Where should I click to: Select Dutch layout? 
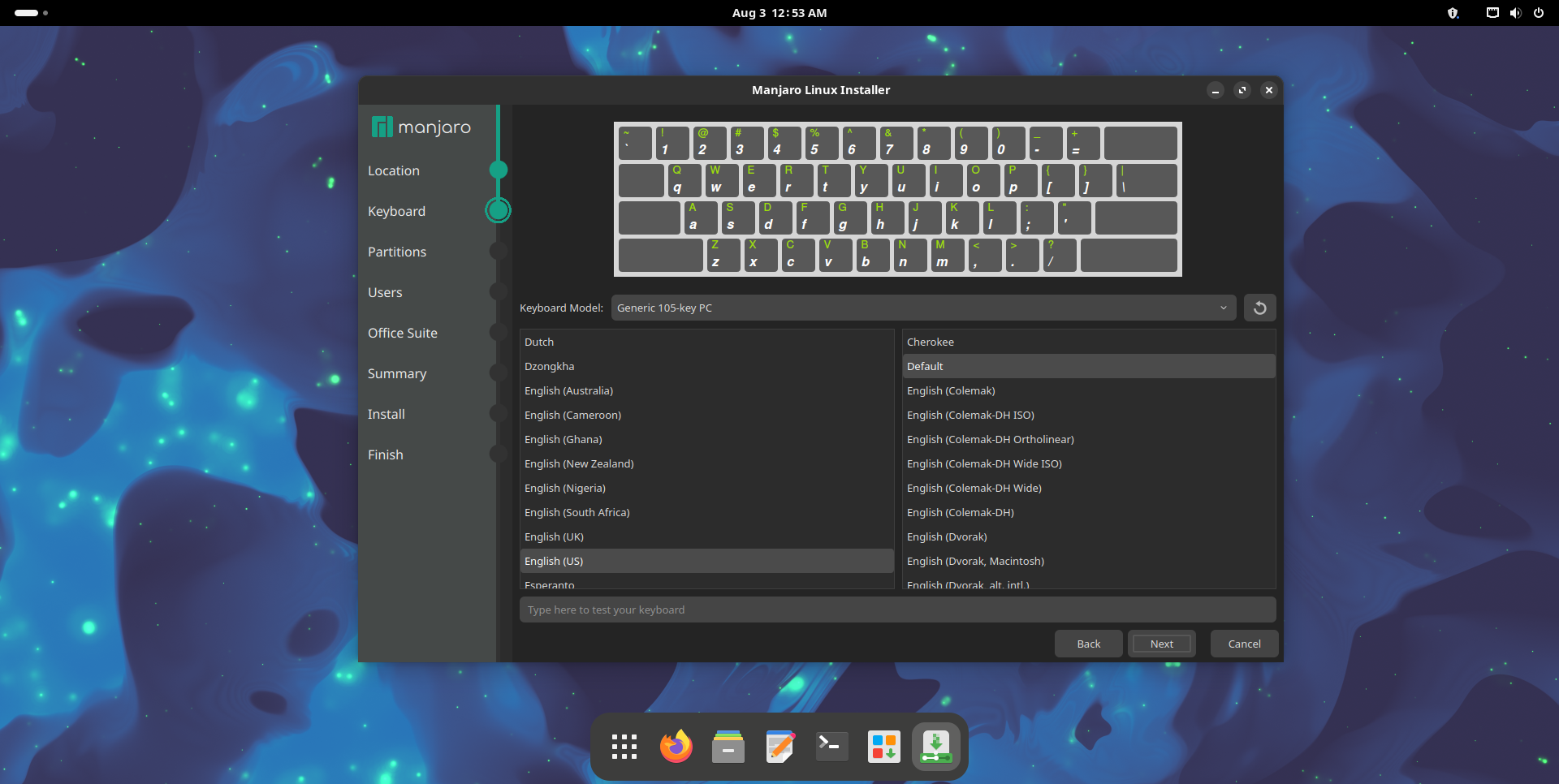coord(706,342)
